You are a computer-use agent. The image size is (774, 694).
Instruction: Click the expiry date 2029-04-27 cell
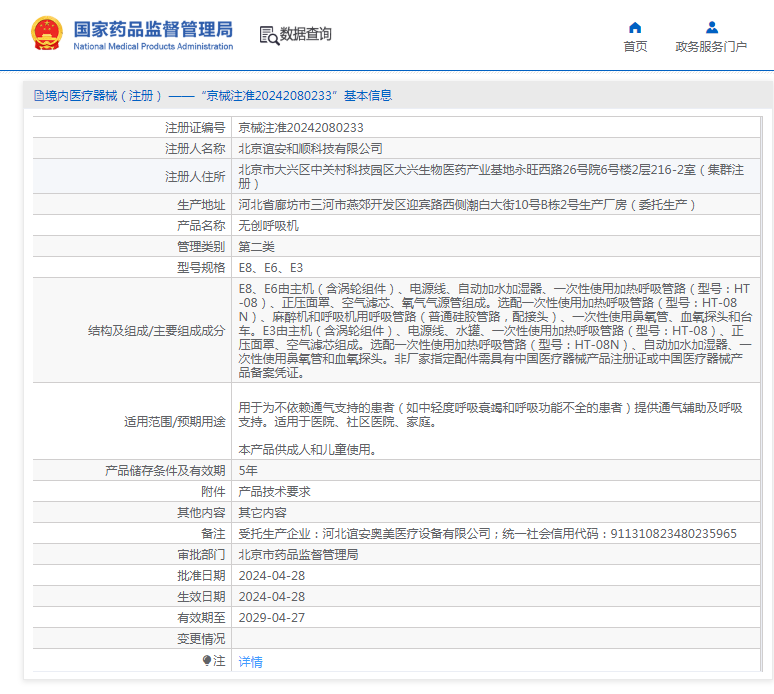tap(271, 617)
